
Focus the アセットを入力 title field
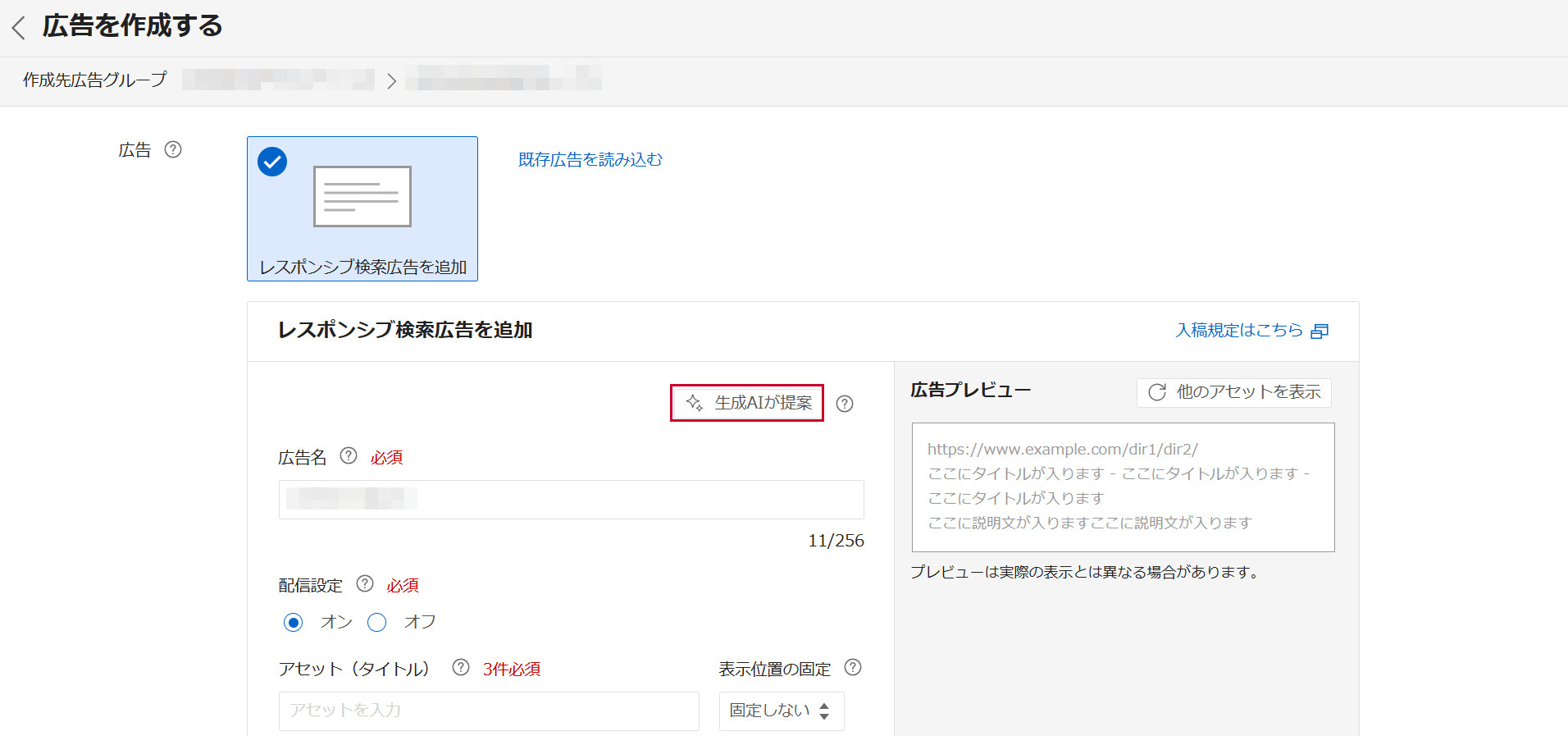(x=489, y=711)
